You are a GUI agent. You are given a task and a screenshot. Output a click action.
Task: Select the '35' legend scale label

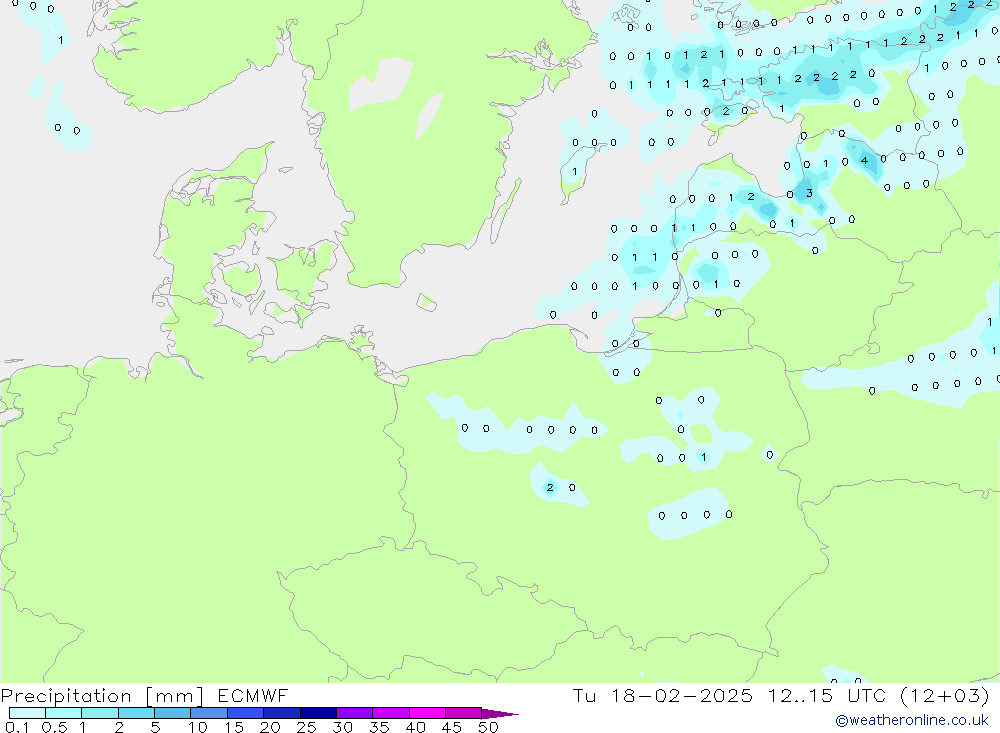coord(379,727)
